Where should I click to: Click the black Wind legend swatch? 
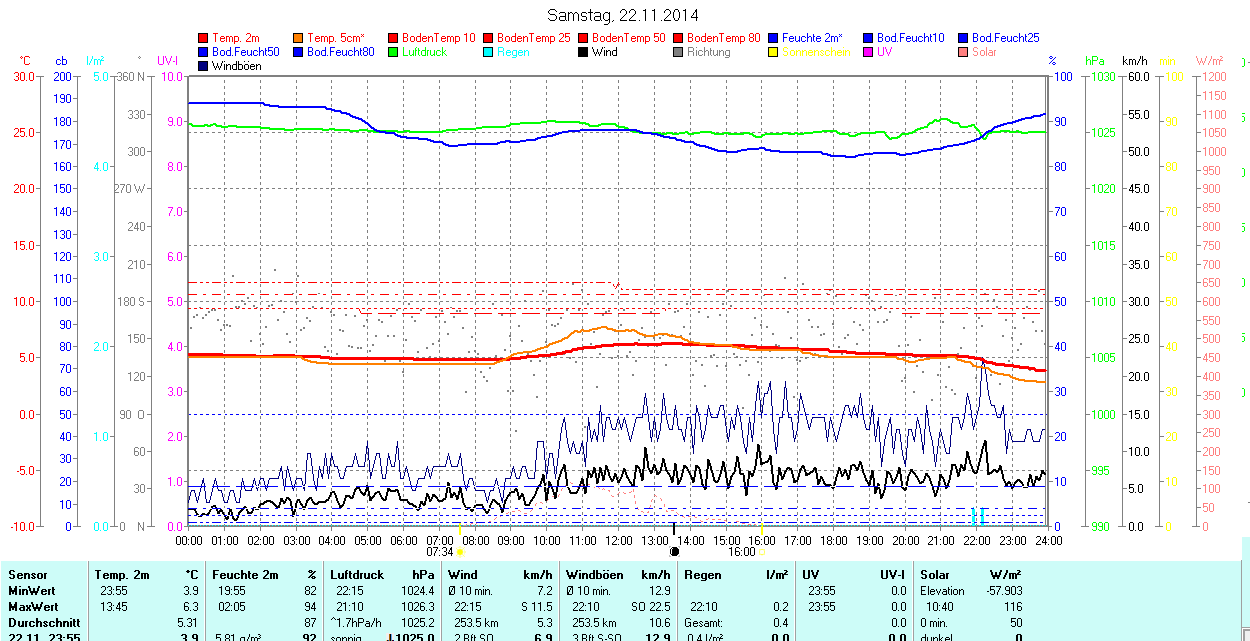tap(584, 52)
